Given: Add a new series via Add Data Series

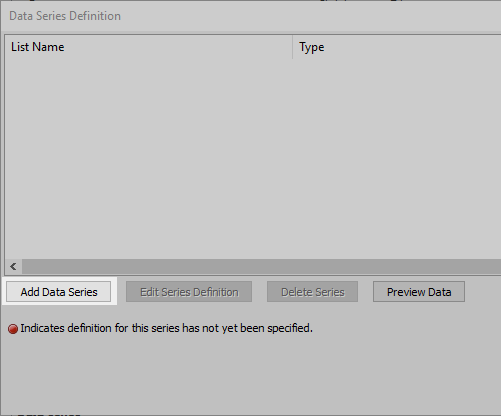Looking at the screenshot, I should pos(58,292).
